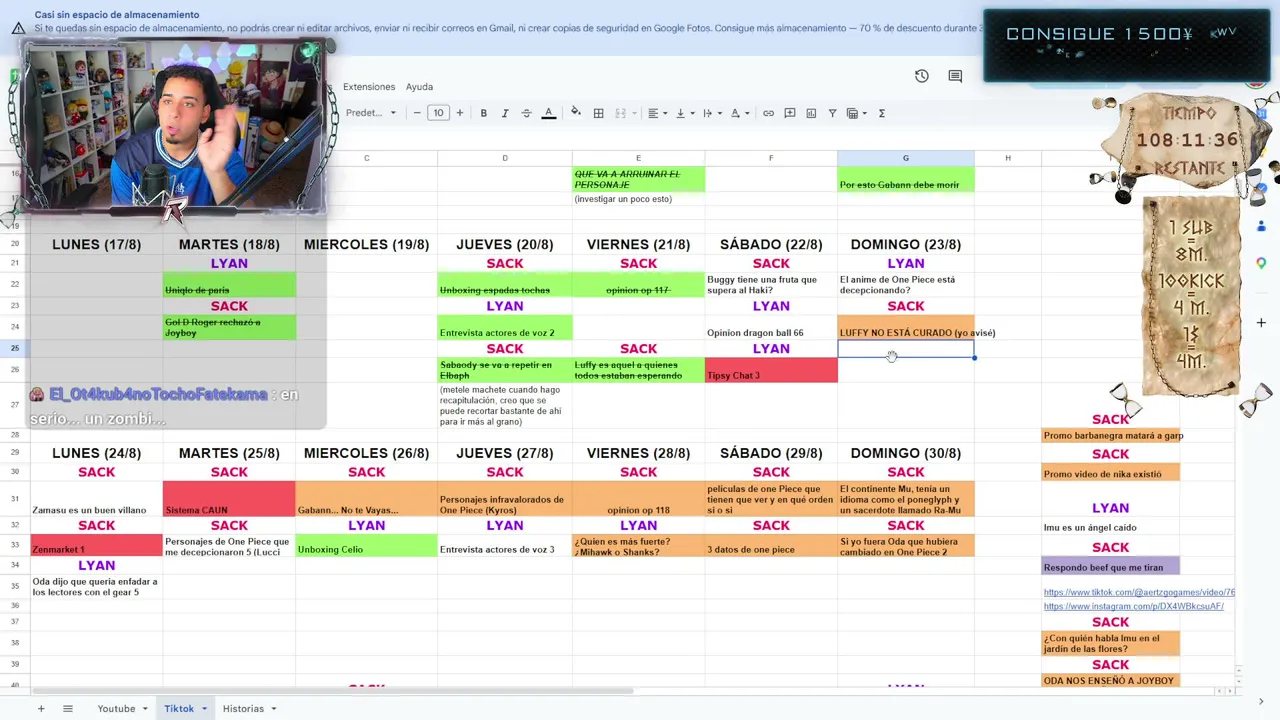Open Google Maps in the side panel
Image resolution: width=1280 pixels, height=720 pixels.
pos(1261,262)
